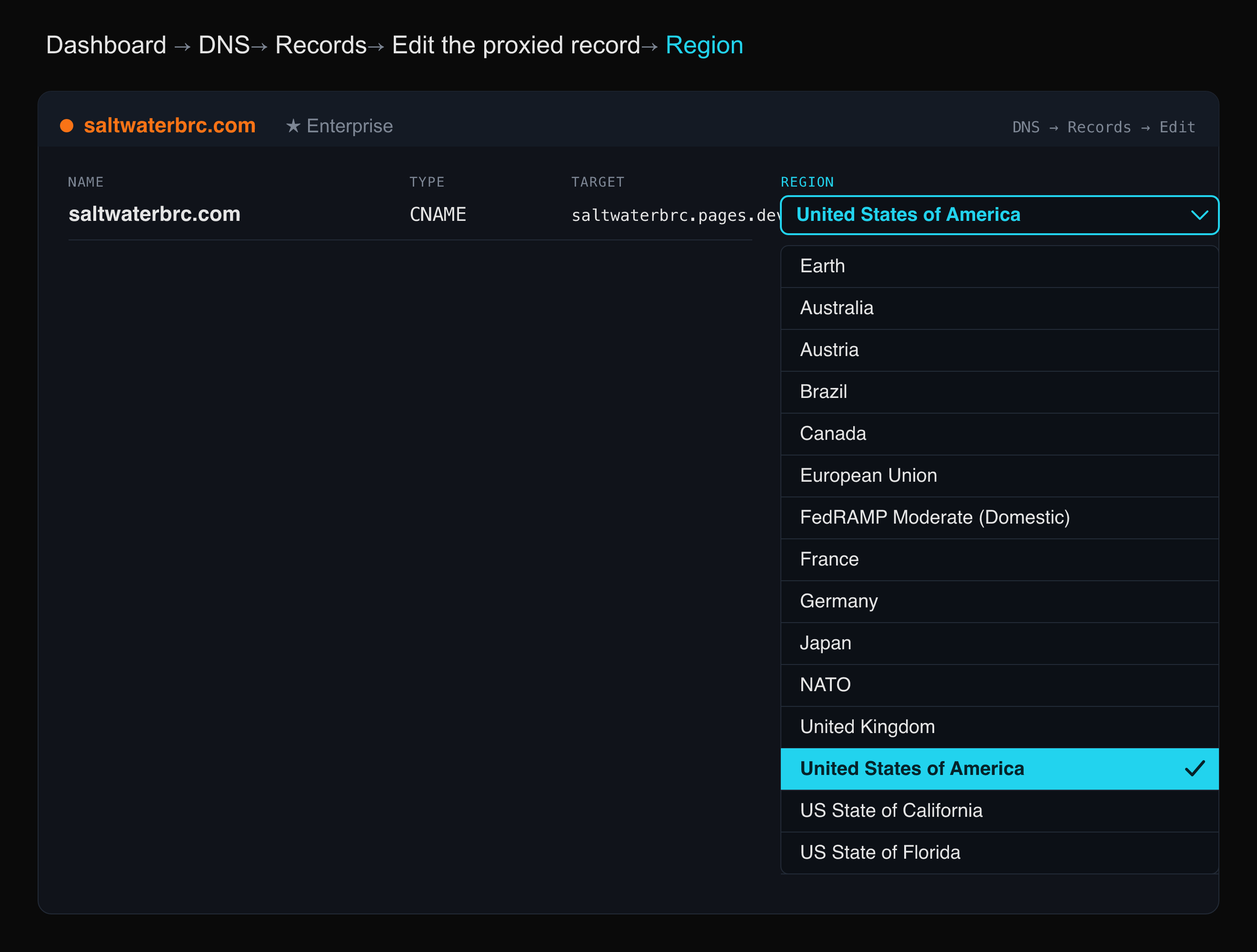Select Japan region option

[x=999, y=644]
